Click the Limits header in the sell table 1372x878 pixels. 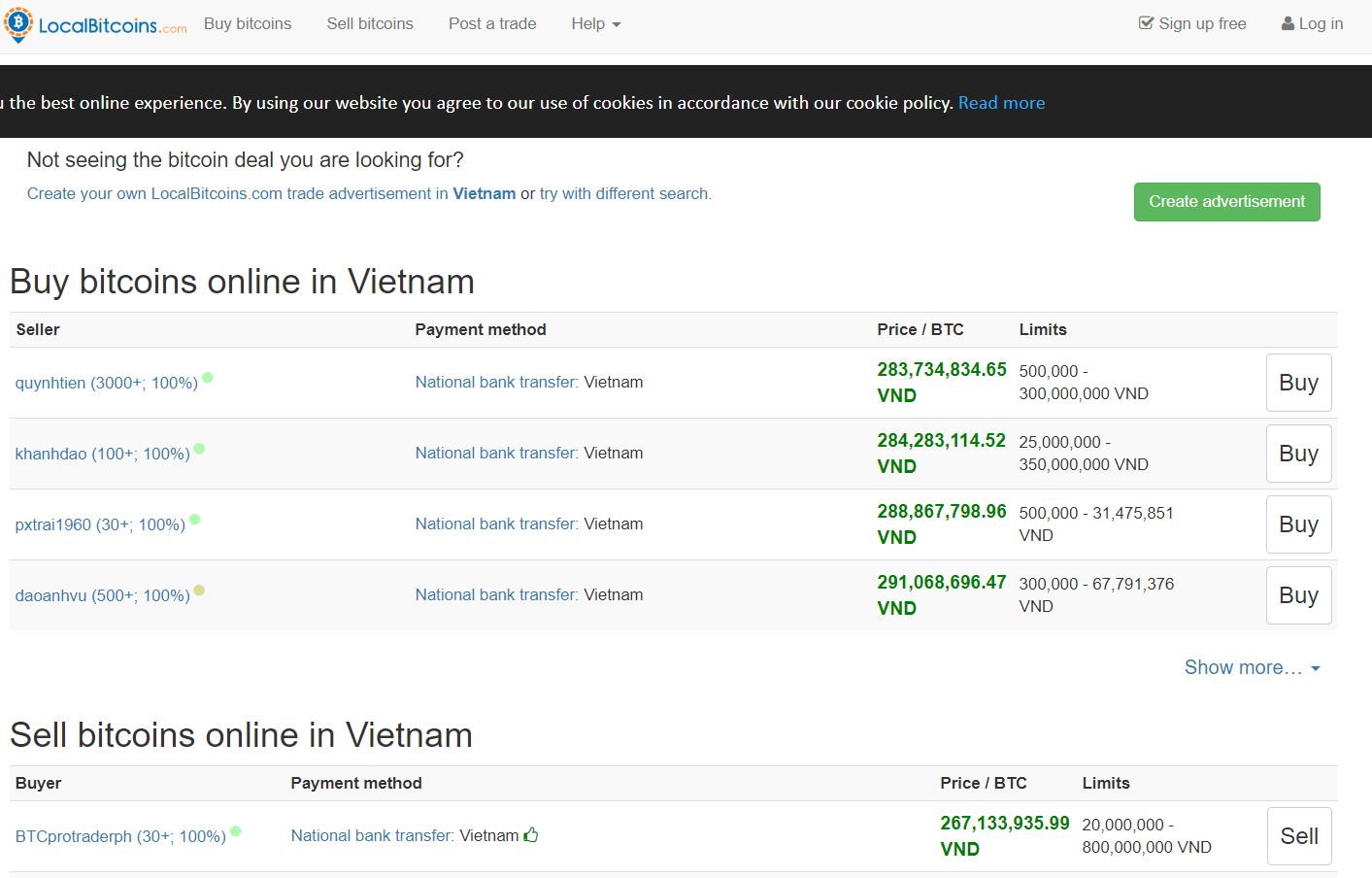point(1106,784)
